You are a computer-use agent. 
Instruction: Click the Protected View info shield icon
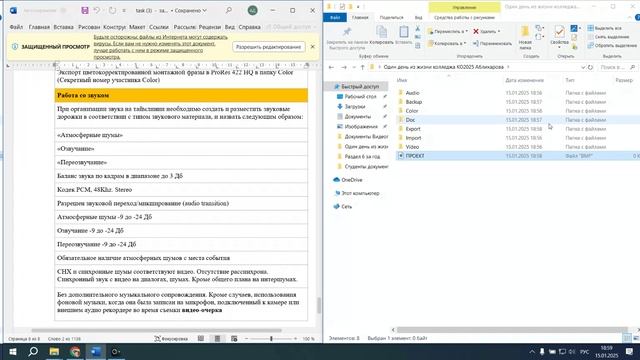tap(15, 47)
